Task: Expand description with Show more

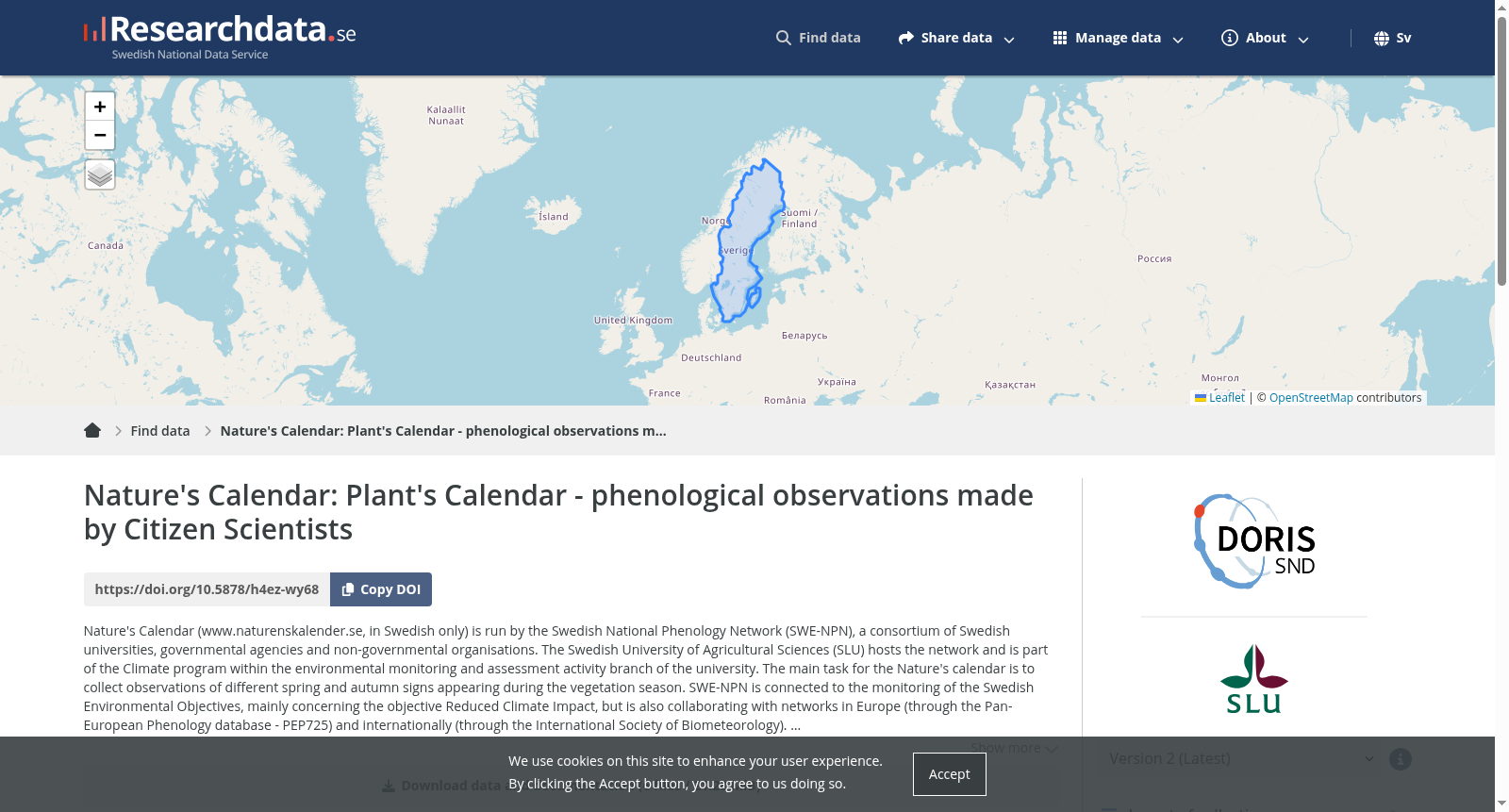Action: point(1014,748)
